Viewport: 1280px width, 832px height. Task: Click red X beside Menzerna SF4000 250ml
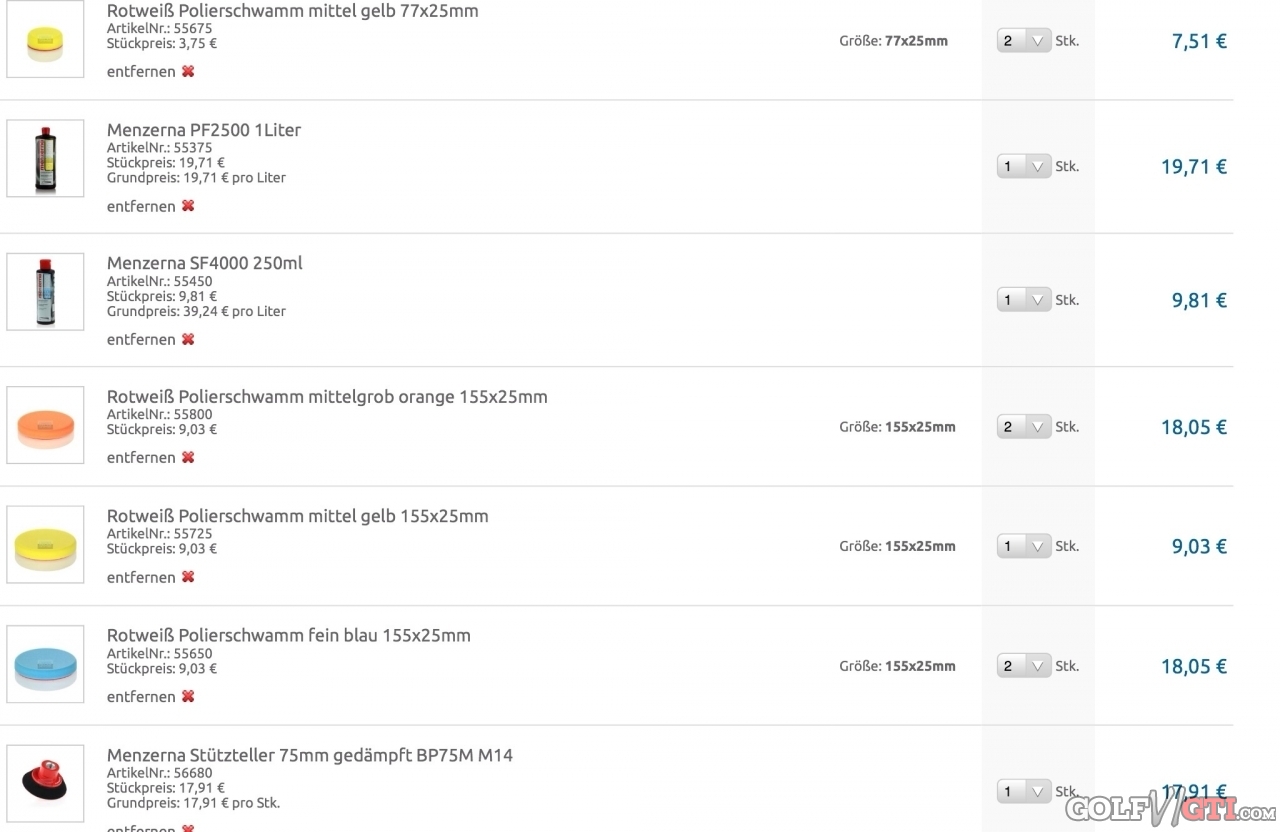click(188, 340)
